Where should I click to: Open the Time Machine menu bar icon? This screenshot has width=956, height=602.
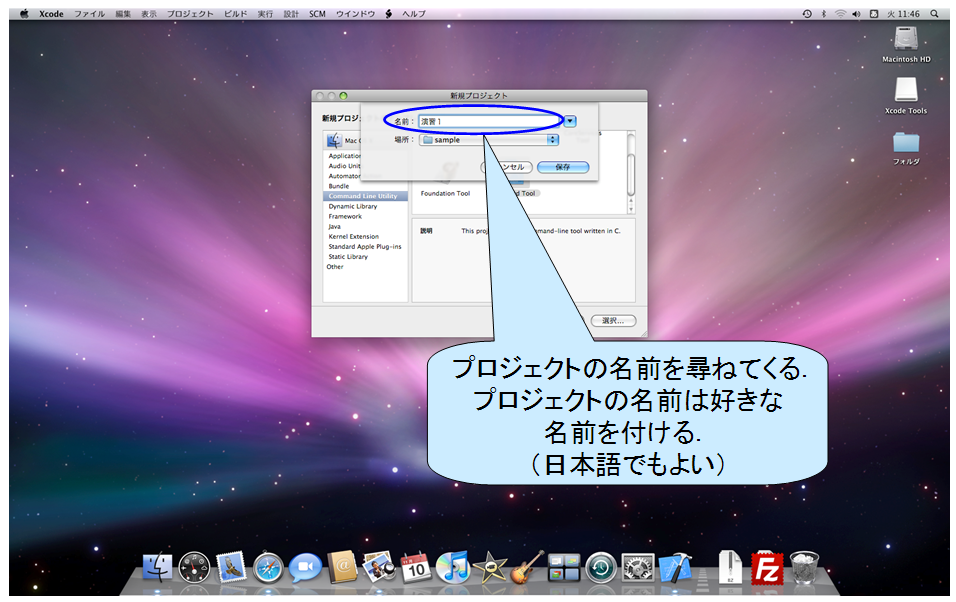coord(807,13)
